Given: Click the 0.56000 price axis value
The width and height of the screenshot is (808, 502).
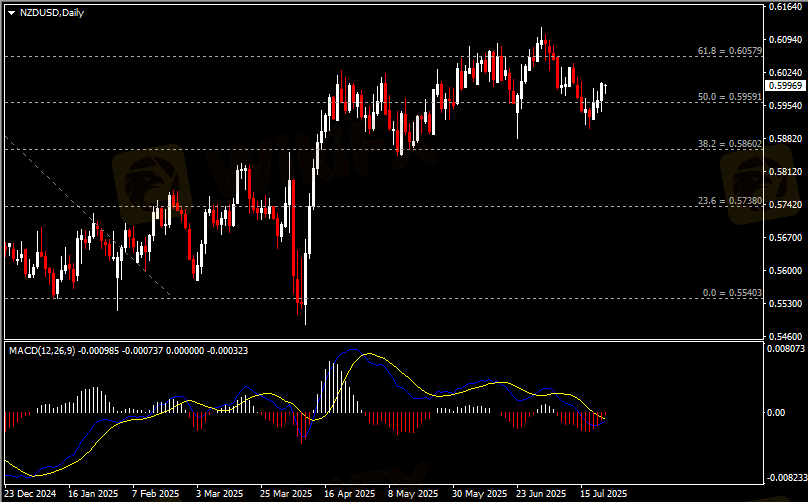Looking at the screenshot, I should tap(785, 271).
